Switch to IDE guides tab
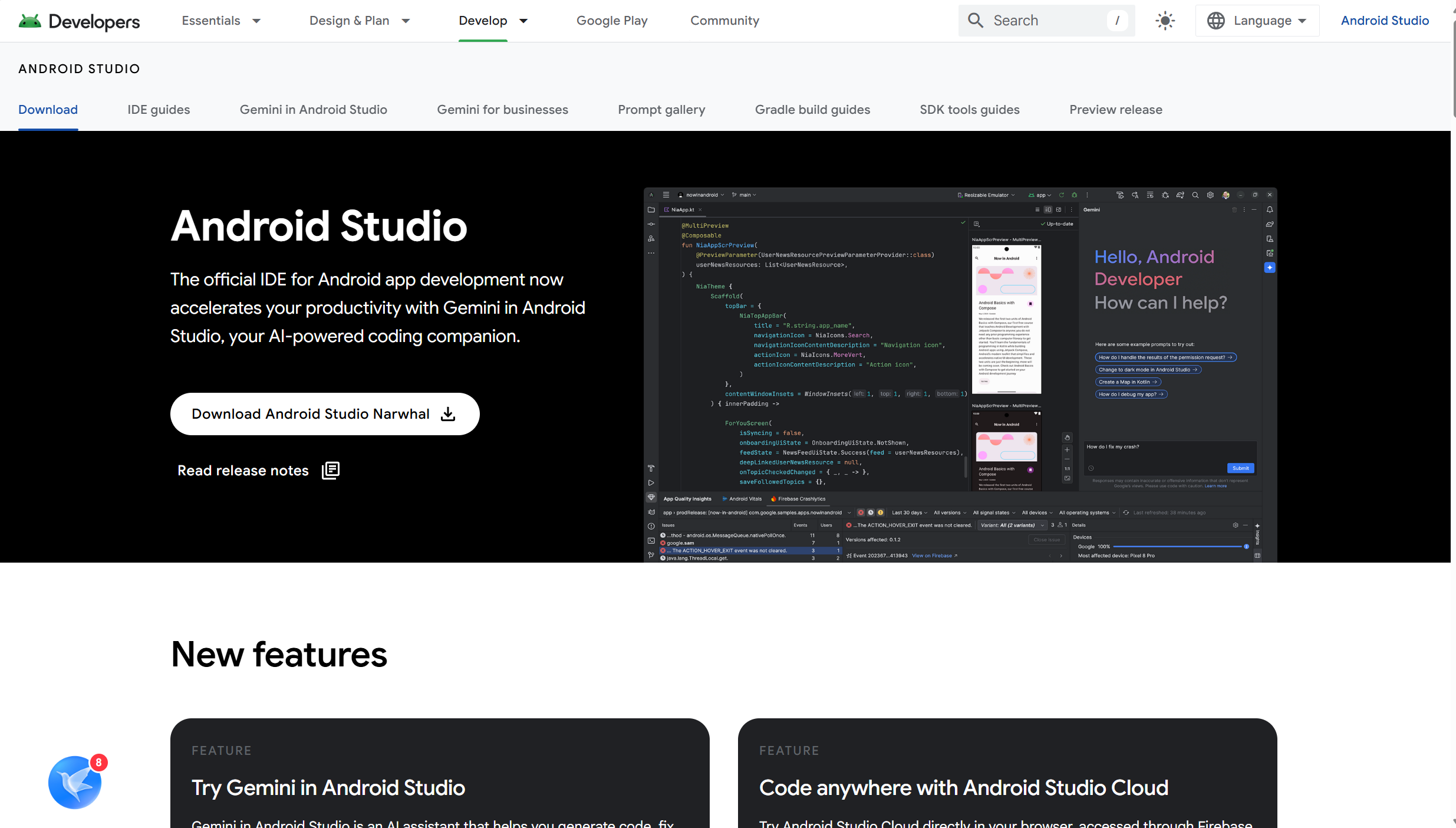The height and width of the screenshot is (828, 1456). click(x=159, y=110)
